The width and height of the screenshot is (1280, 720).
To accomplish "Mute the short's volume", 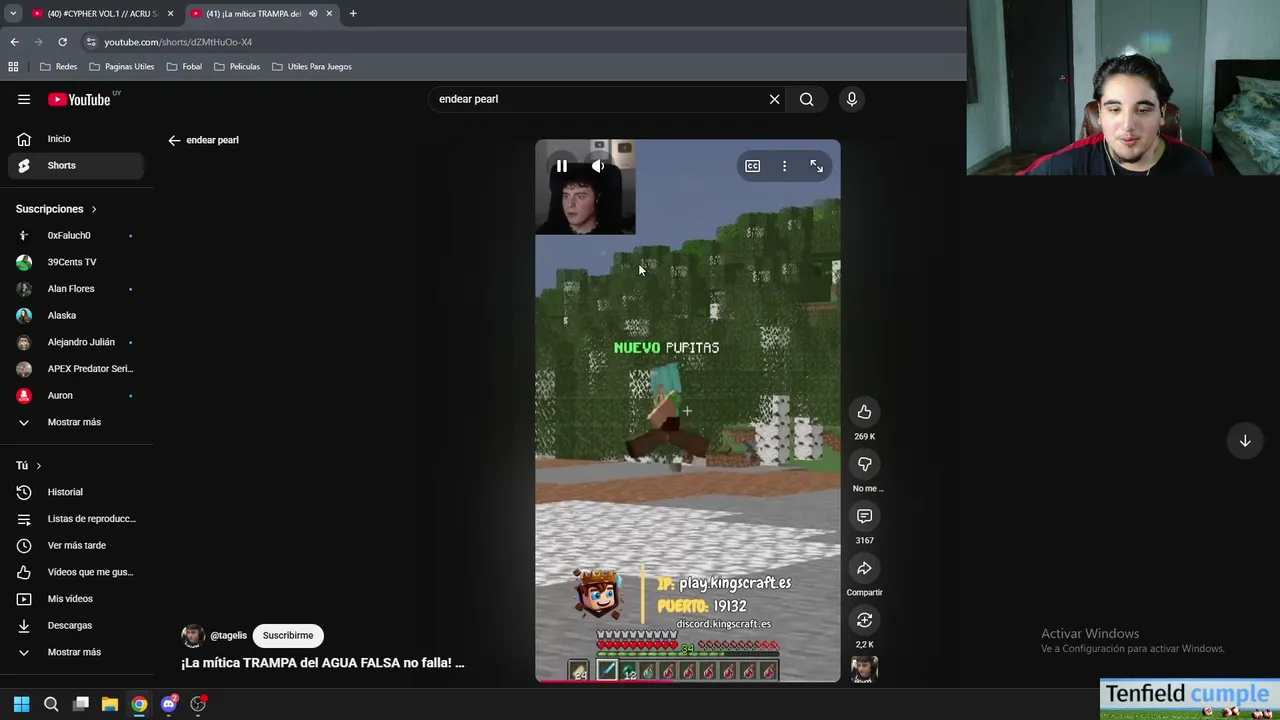I will [x=598, y=166].
